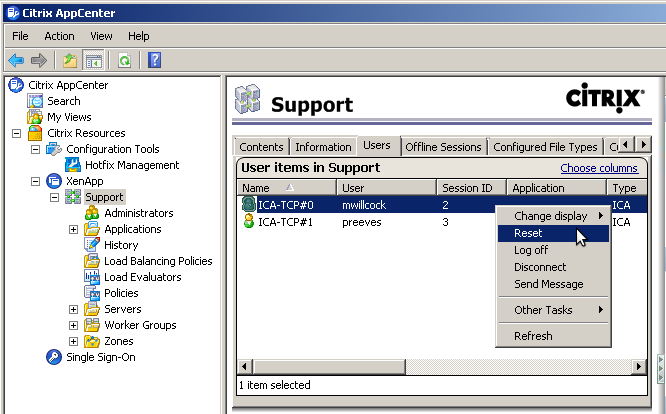Switch to Configured File Types tab
The height and width of the screenshot is (414, 666).
(x=545, y=147)
